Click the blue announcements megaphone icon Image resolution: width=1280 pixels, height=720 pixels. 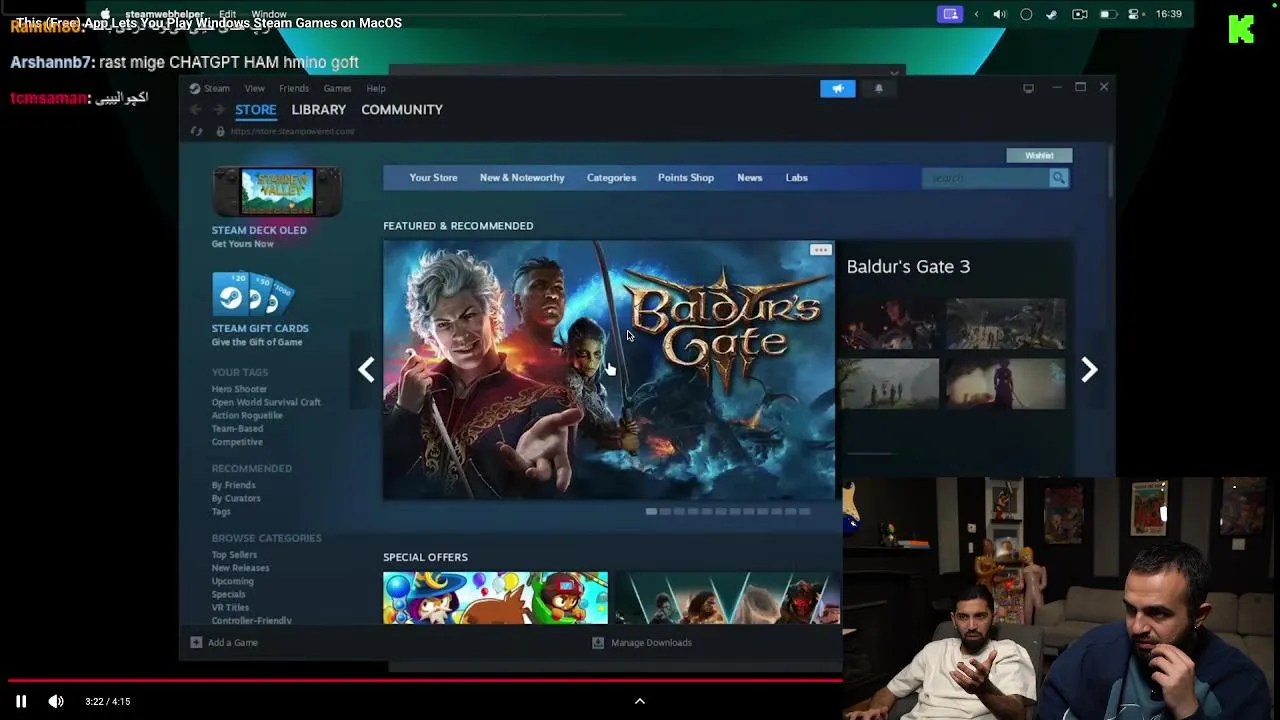tap(838, 88)
